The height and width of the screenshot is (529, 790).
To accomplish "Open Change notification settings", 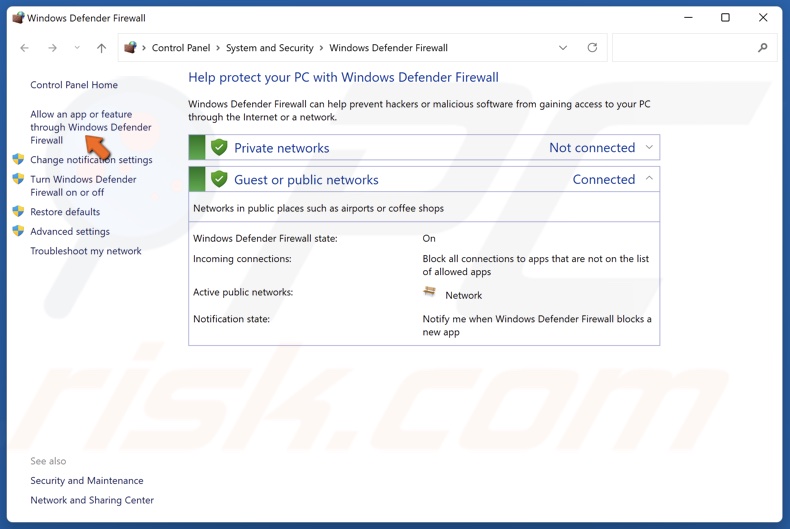I will (91, 160).
